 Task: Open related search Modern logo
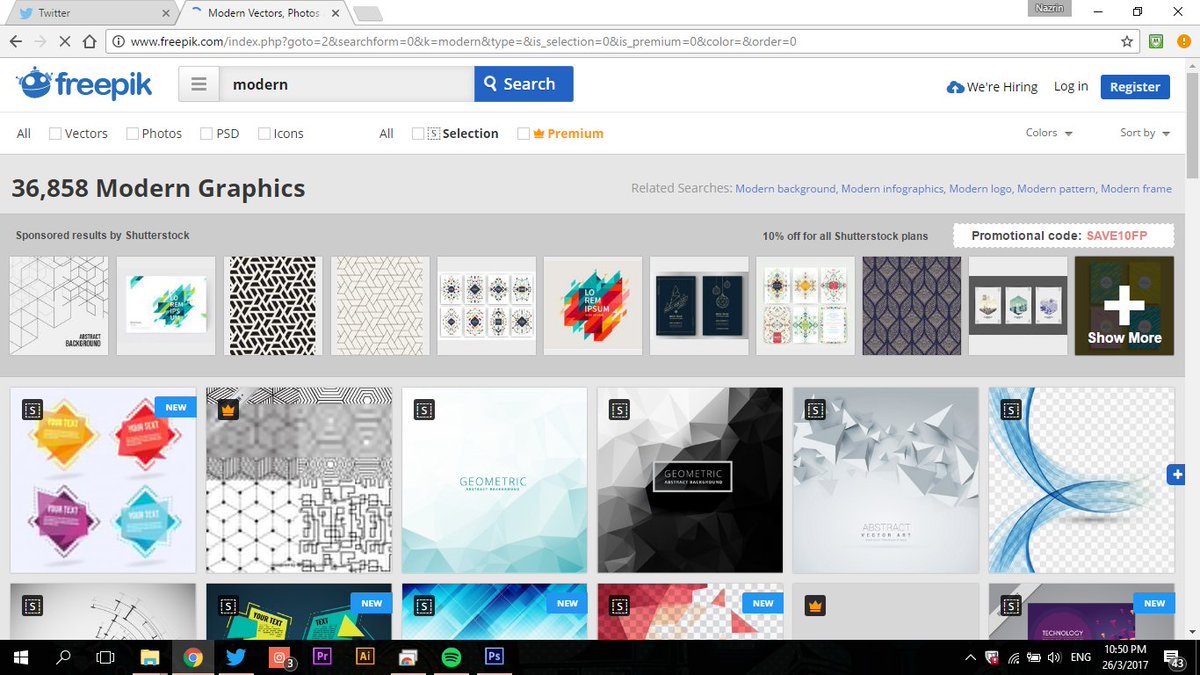pos(980,188)
